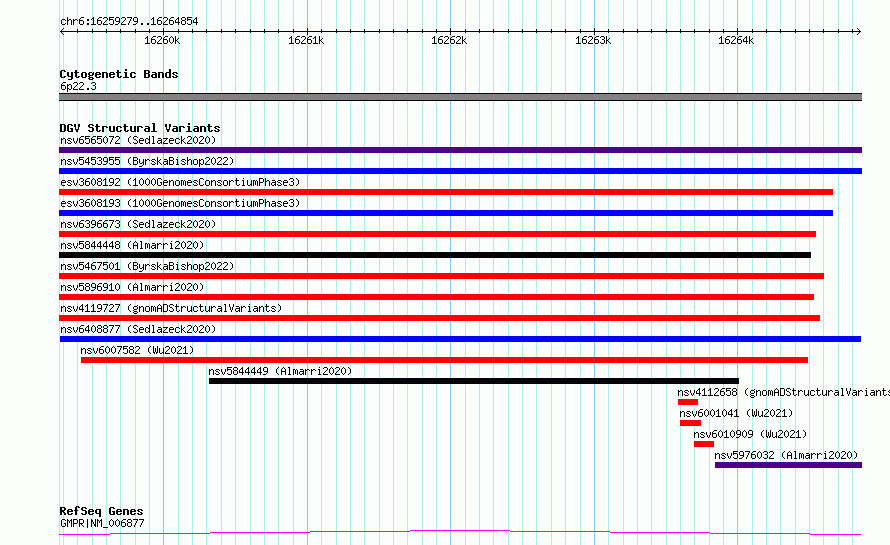Viewport: 890px width, 545px height.
Task: Click the nsv4112658 gnomAD variant label
Action: click(x=783, y=392)
